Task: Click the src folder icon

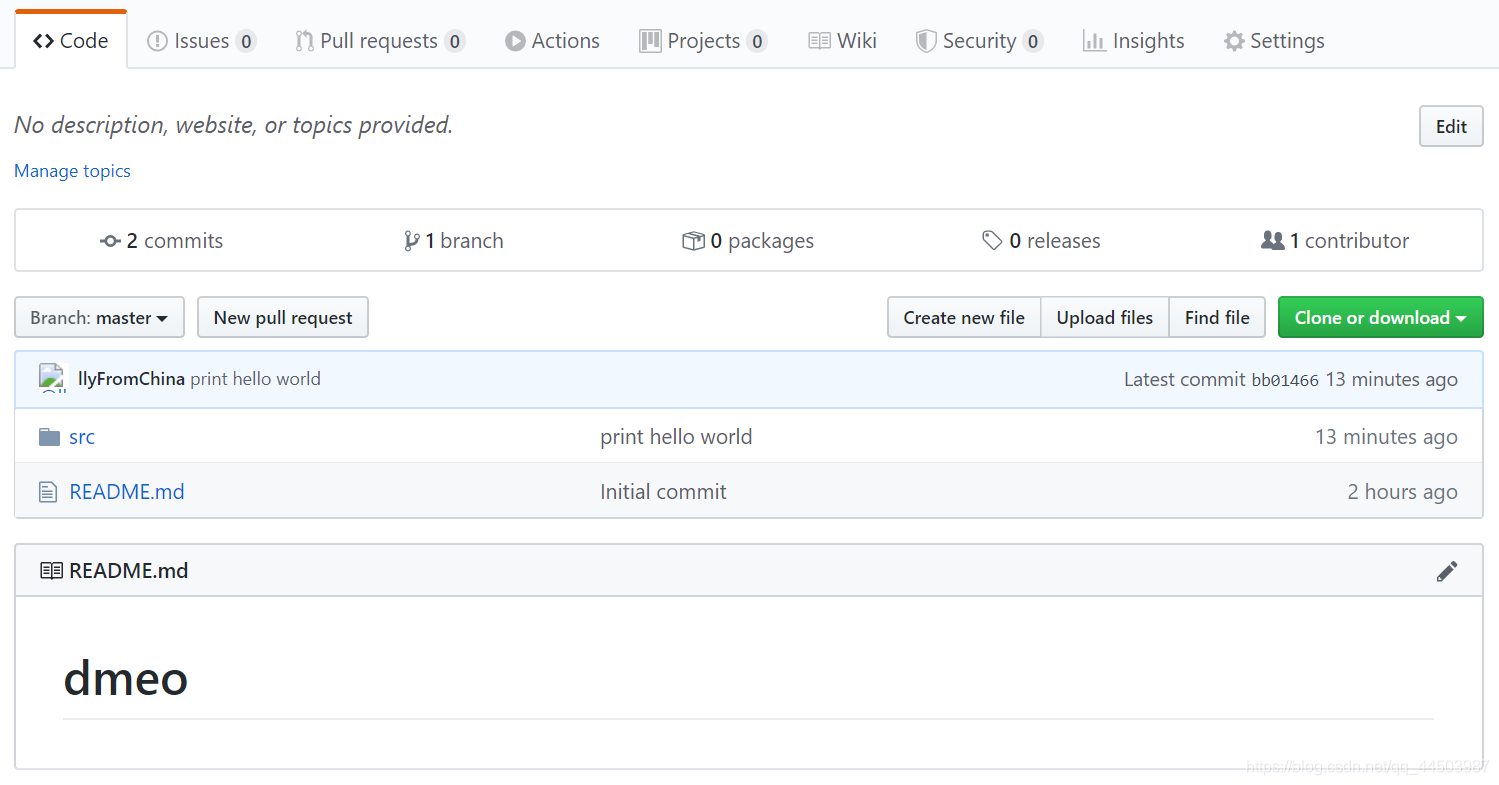Action: pos(49,437)
